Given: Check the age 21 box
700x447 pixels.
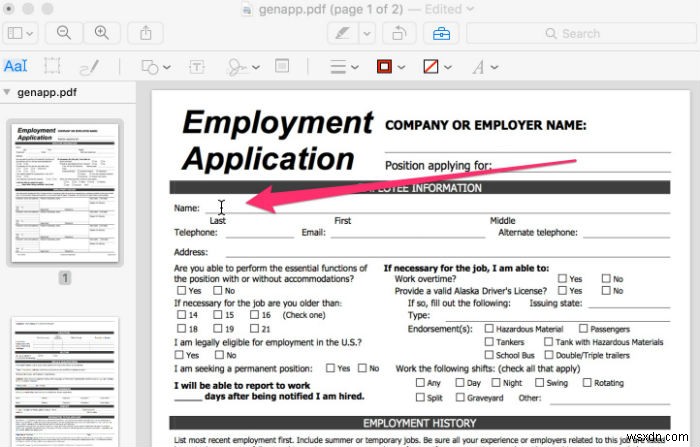Looking at the screenshot, I should (x=254, y=328).
